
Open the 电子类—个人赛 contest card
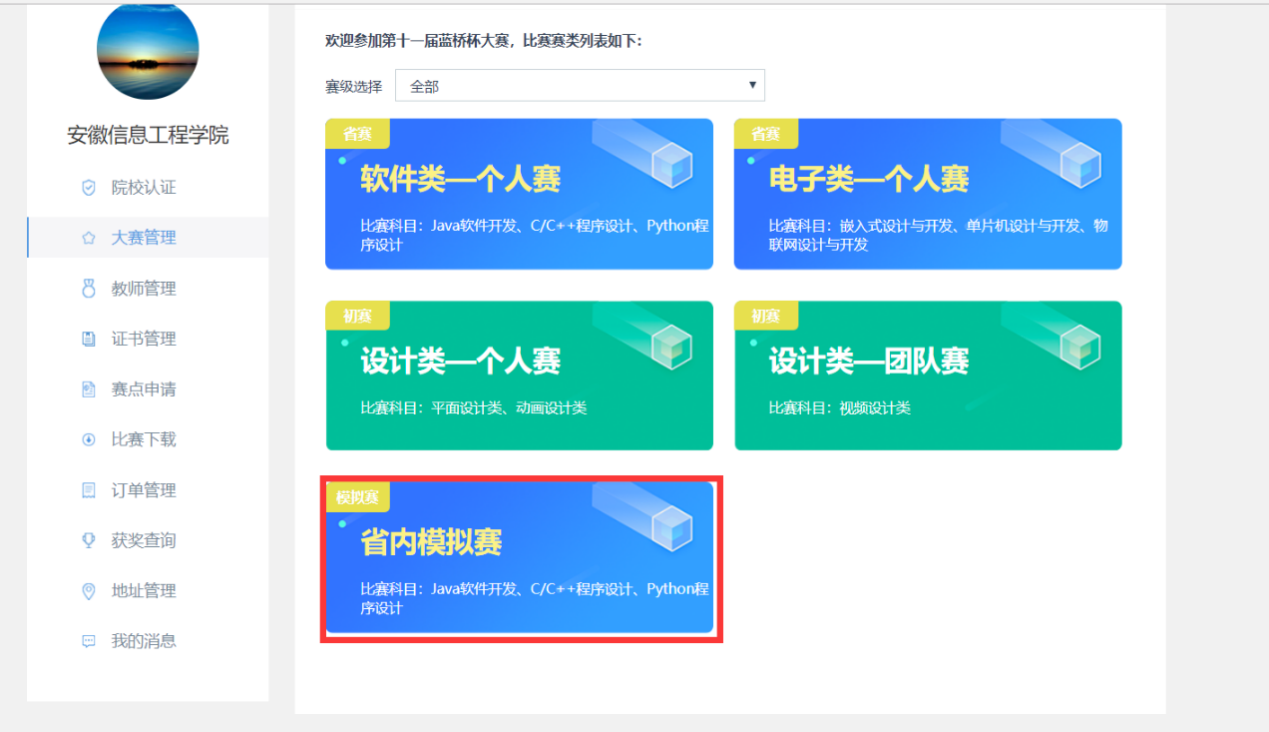[928, 194]
